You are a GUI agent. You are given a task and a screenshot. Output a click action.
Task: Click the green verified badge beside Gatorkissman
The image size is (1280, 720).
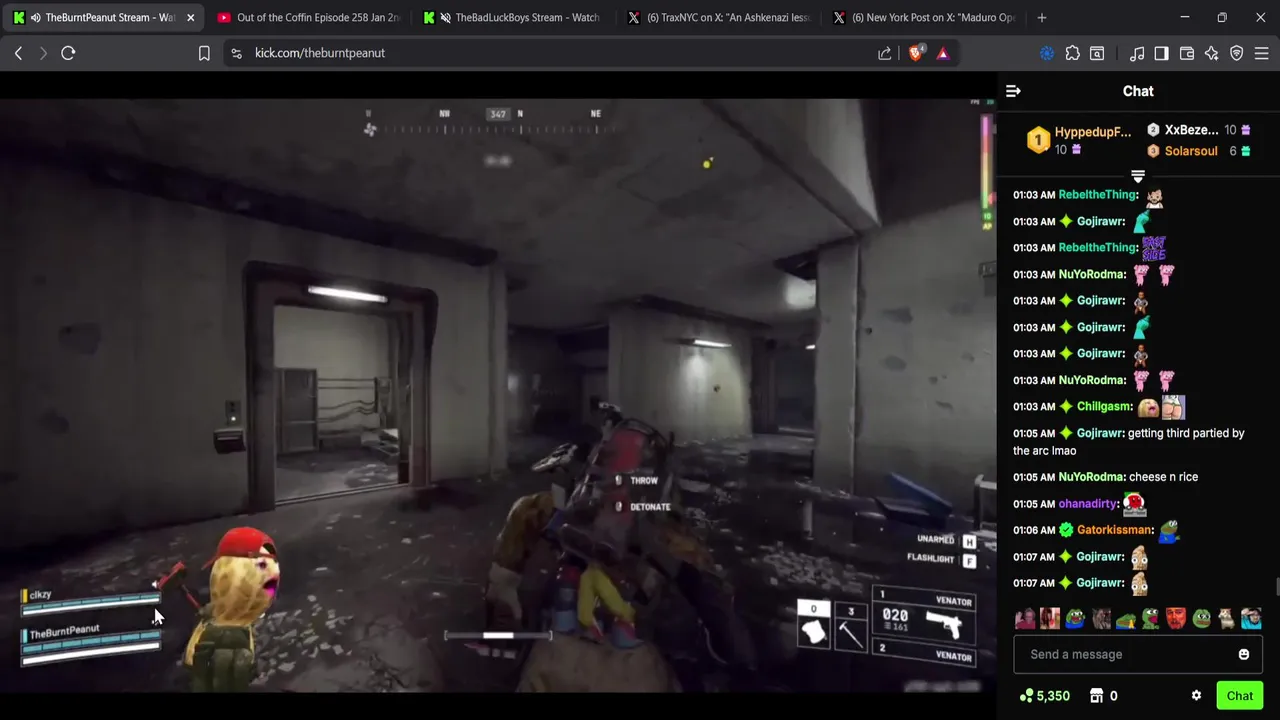click(x=1066, y=530)
